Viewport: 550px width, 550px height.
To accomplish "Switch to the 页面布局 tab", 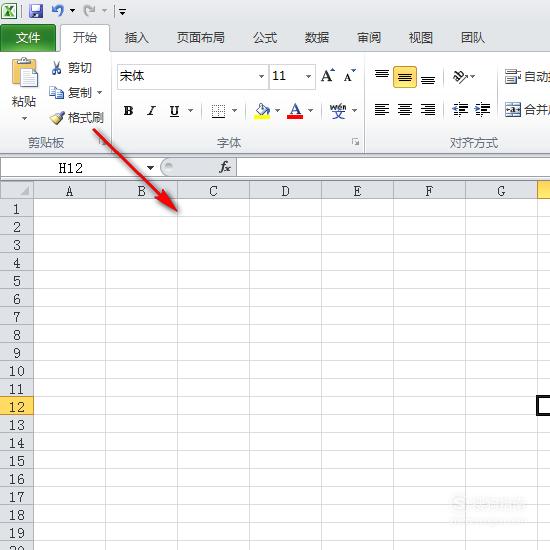I will point(201,38).
